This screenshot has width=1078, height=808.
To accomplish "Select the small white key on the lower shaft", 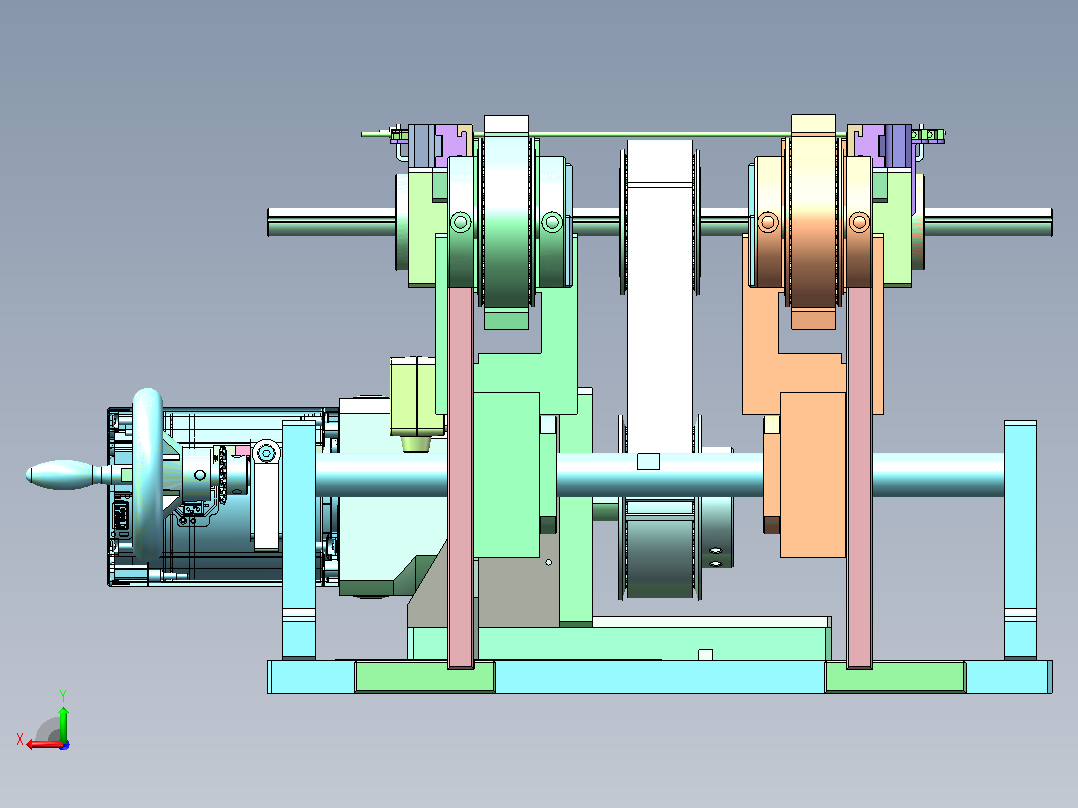I will [x=648, y=461].
